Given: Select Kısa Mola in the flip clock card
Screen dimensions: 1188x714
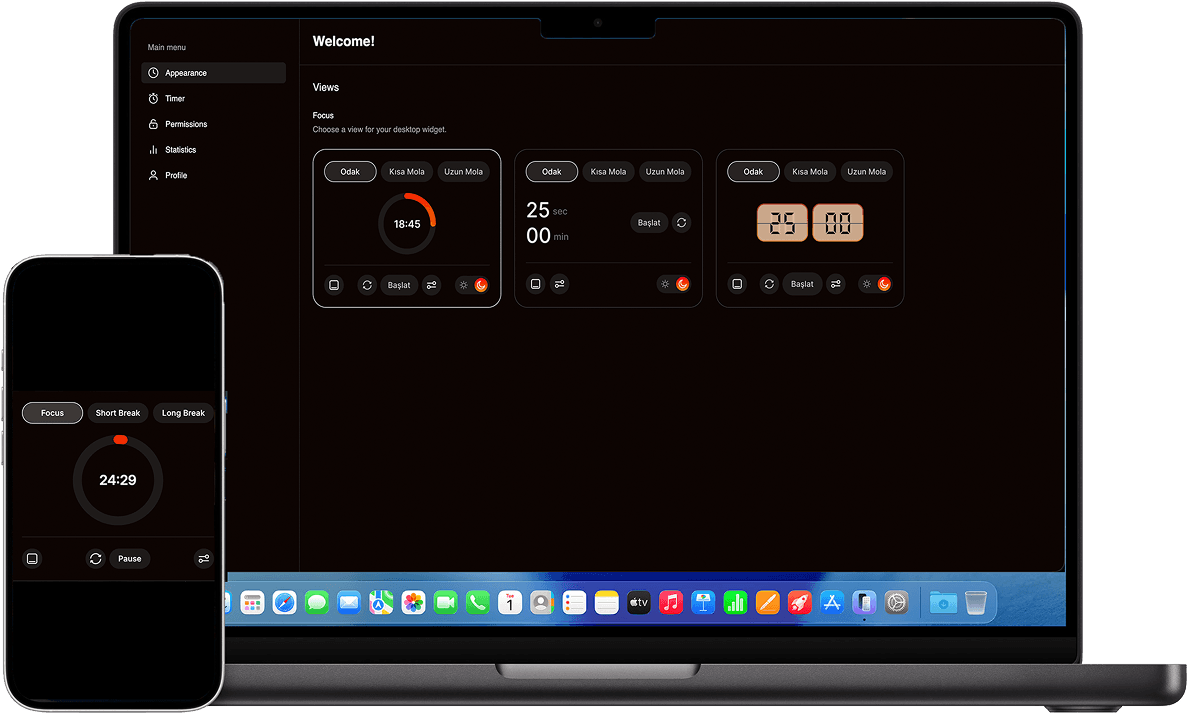Looking at the screenshot, I should (x=810, y=172).
